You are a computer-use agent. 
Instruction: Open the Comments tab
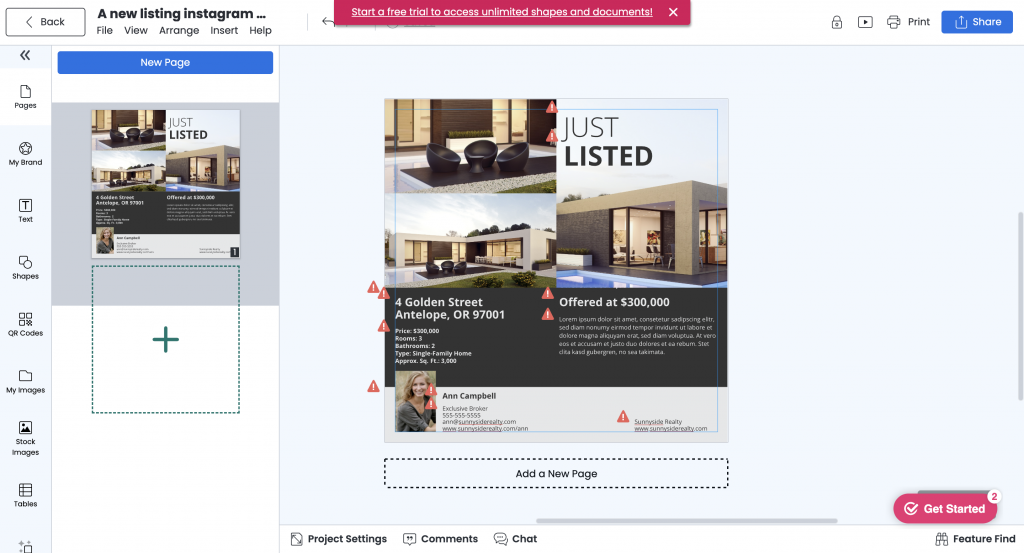coord(440,539)
